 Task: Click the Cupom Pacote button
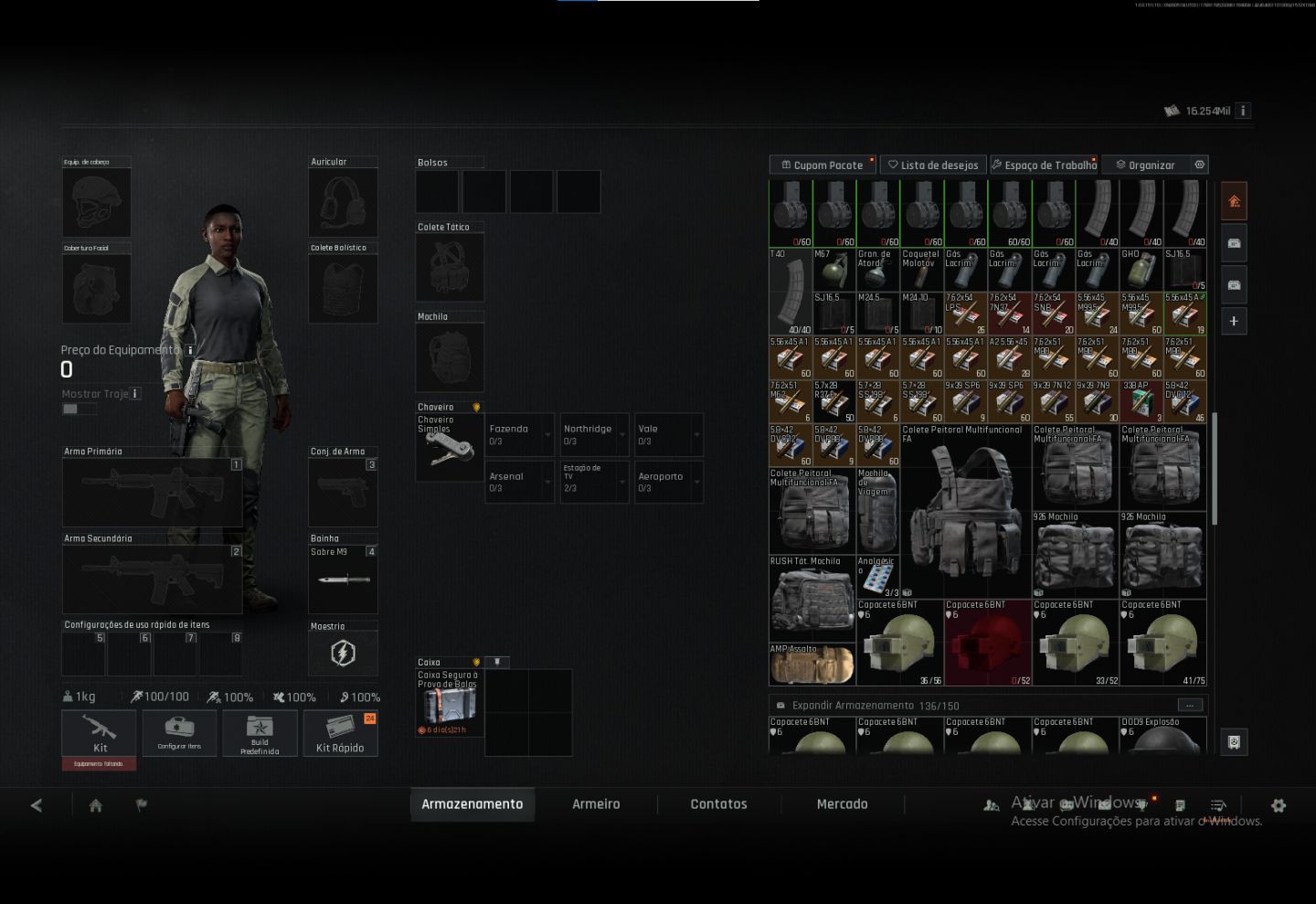click(822, 165)
